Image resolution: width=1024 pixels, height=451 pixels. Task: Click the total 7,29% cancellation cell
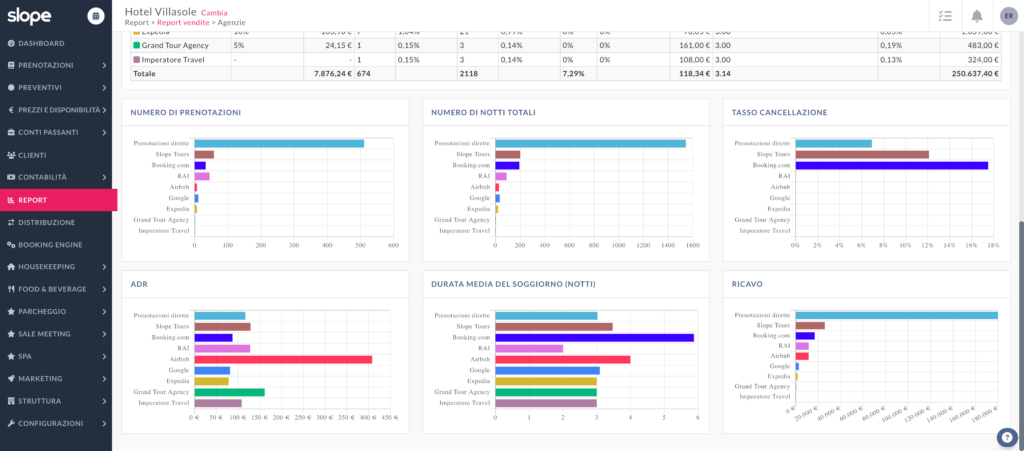click(x=578, y=74)
